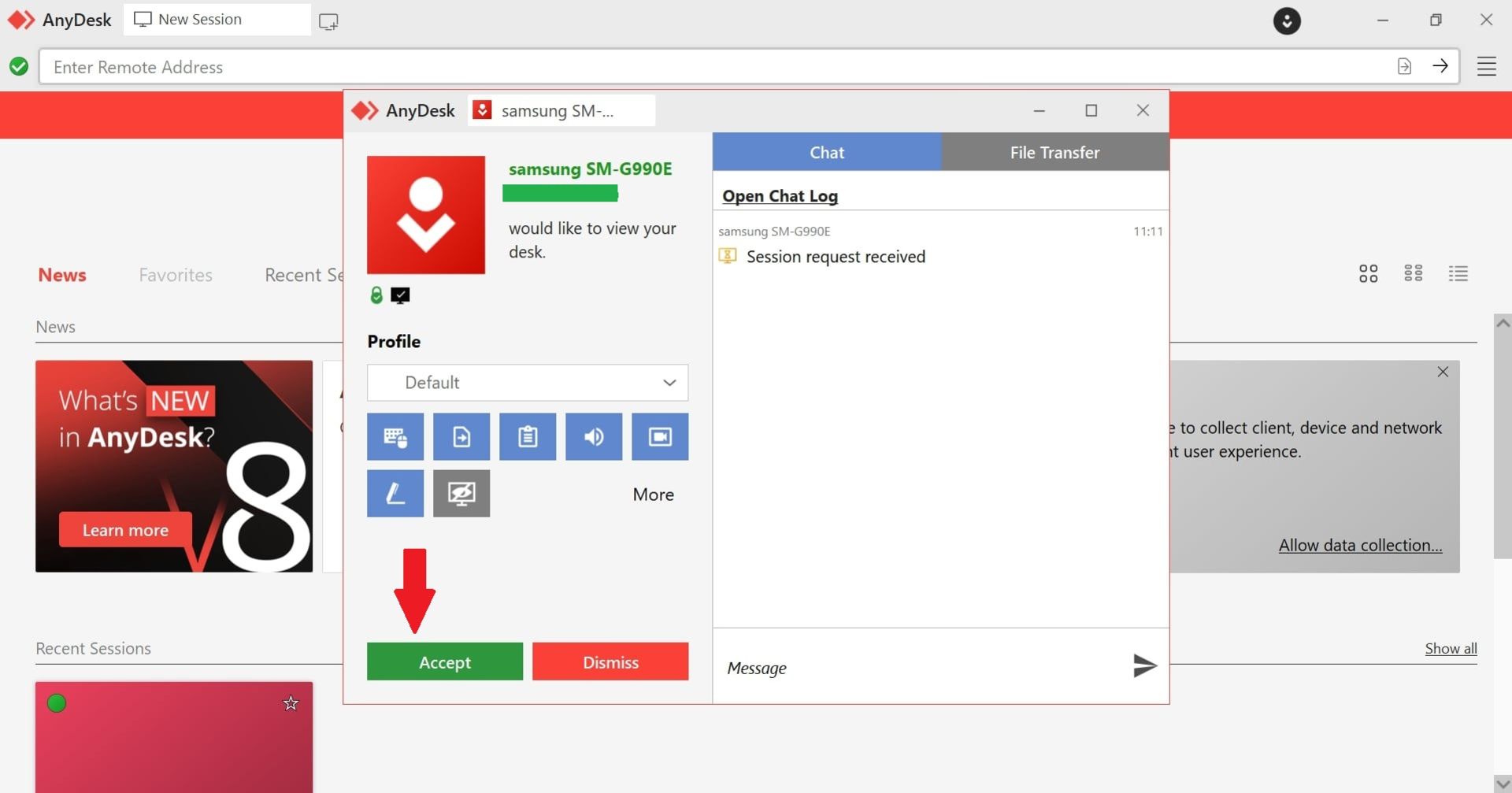Maximize the session request dialog

point(1091,111)
